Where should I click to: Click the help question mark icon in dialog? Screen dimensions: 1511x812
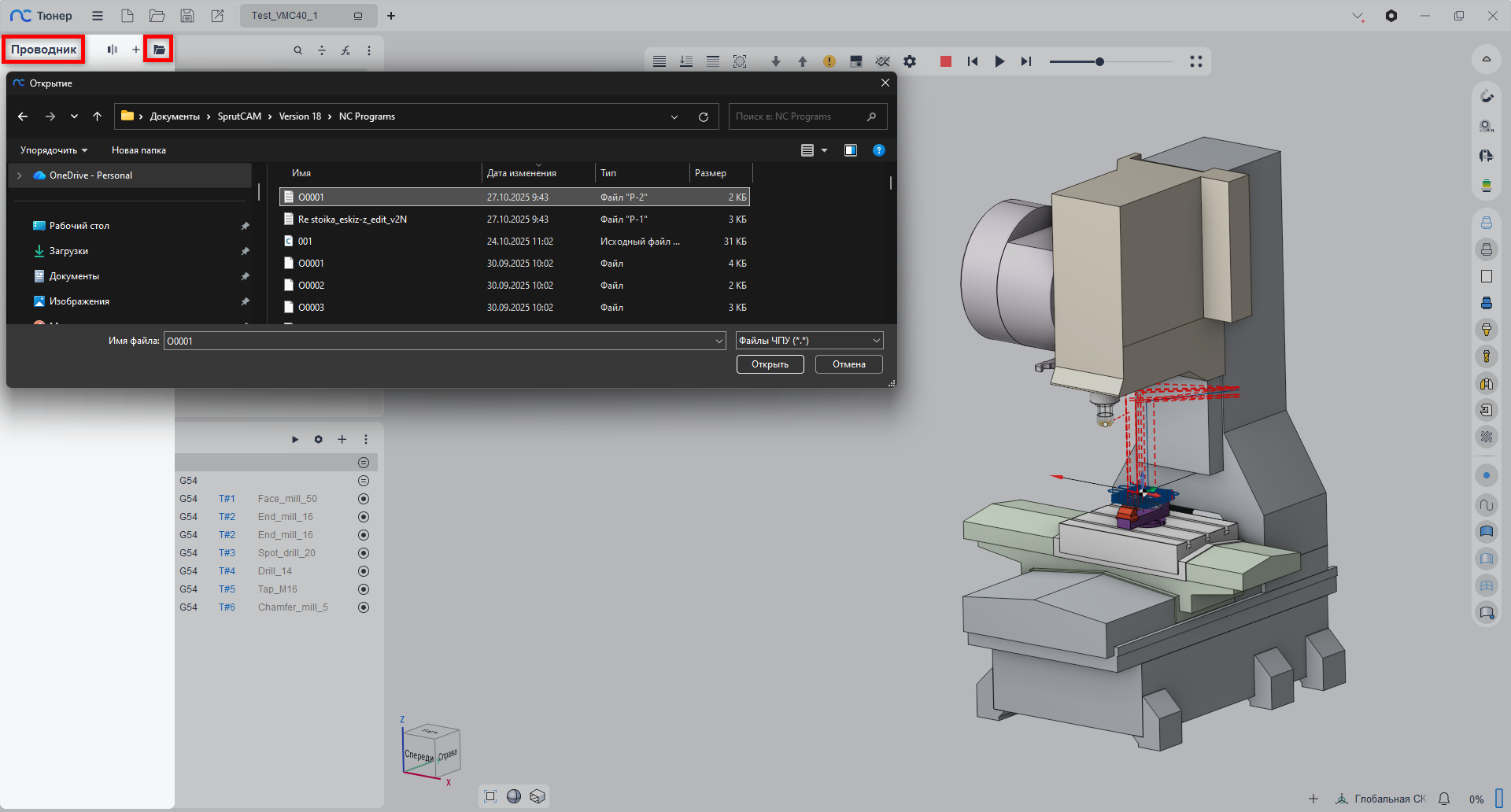tap(879, 150)
